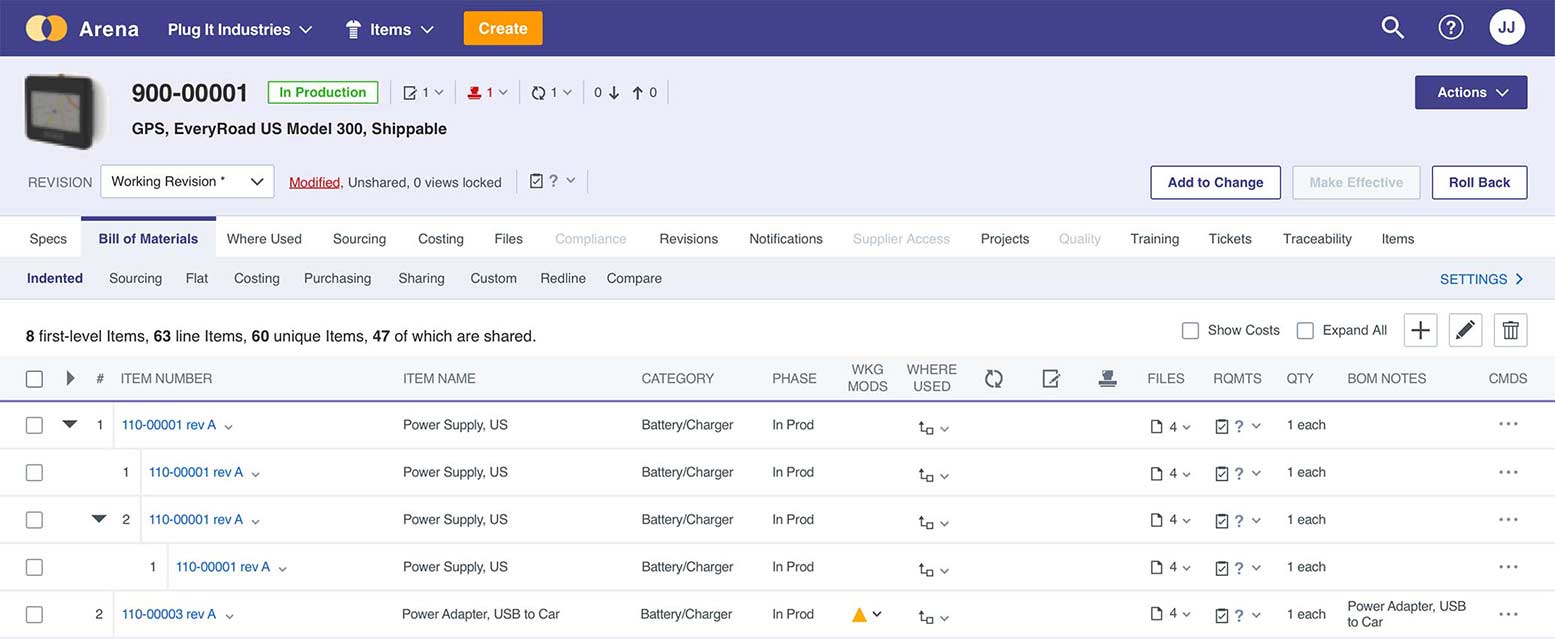Open the commands ellipsis on Power Adapter row
This screenshot has height=639, width=1555.
click(x=1508, y=614)
